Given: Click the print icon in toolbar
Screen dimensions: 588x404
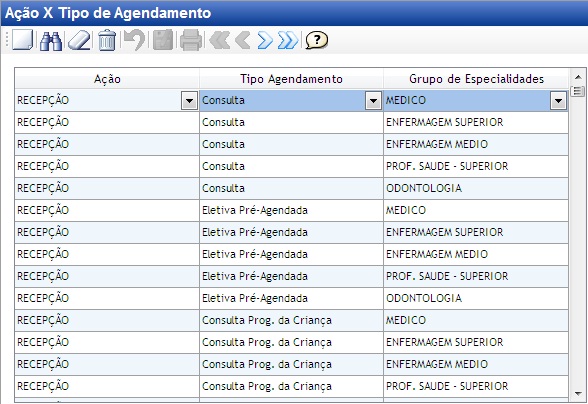Looking at the screenshot, I should tap(191, 40).
